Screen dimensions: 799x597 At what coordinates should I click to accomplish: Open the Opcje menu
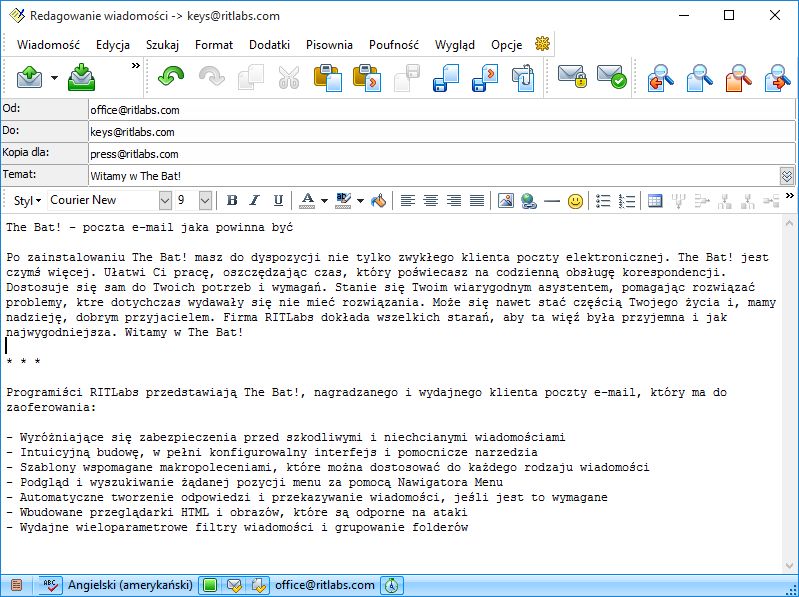[507, 45]
